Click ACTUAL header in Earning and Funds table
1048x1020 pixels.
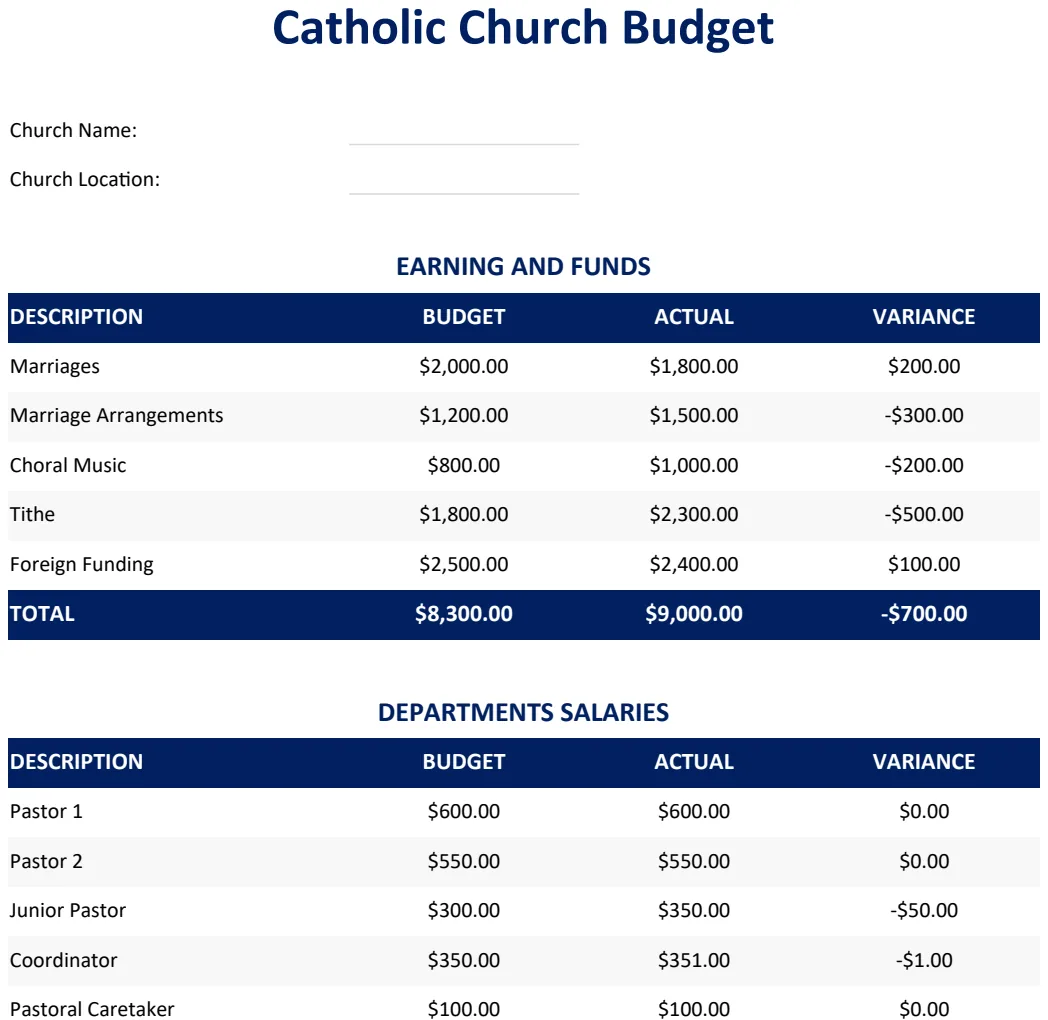[x=694, y=317]
